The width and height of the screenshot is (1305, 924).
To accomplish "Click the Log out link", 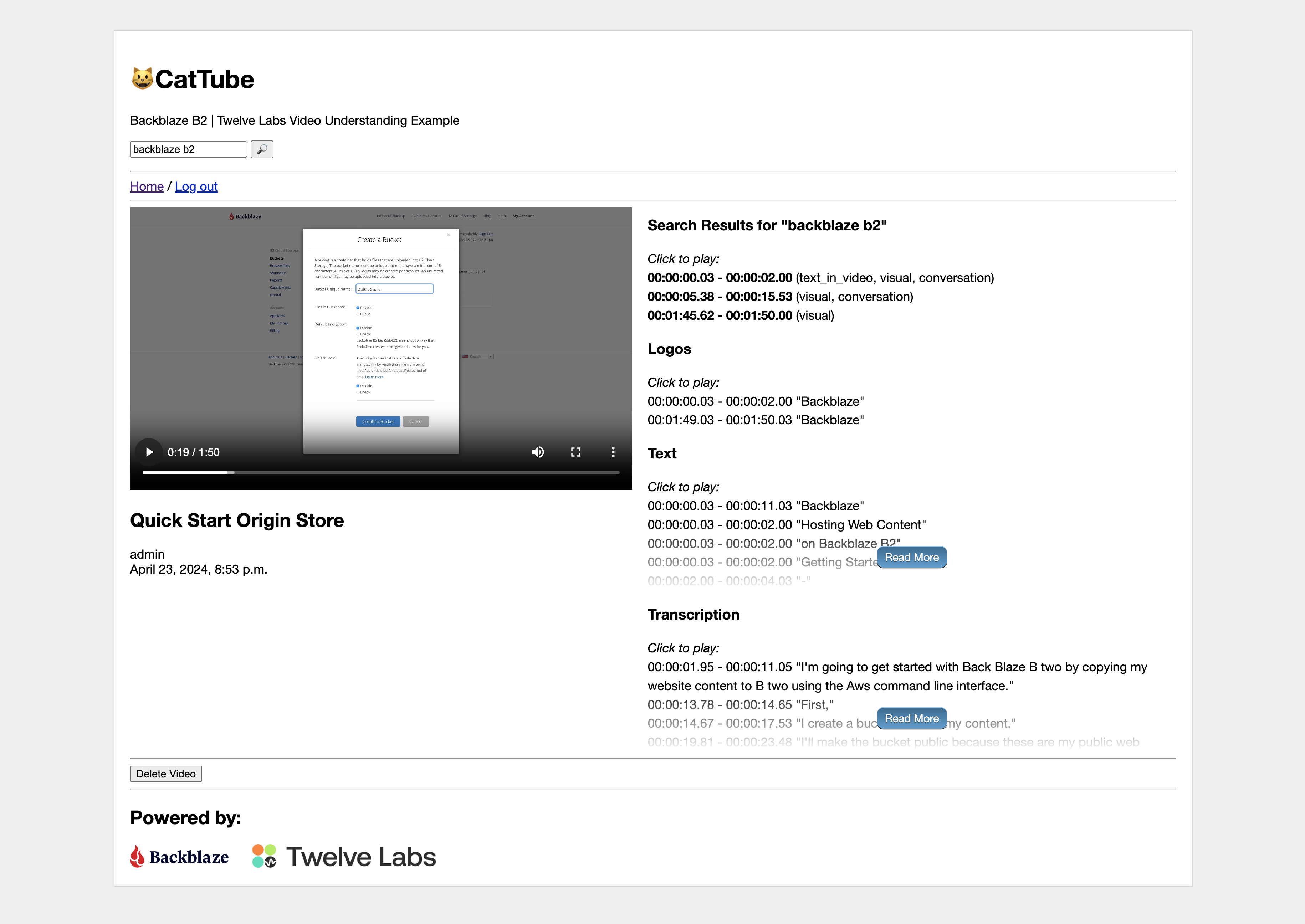I will click(x=196, y=187).
